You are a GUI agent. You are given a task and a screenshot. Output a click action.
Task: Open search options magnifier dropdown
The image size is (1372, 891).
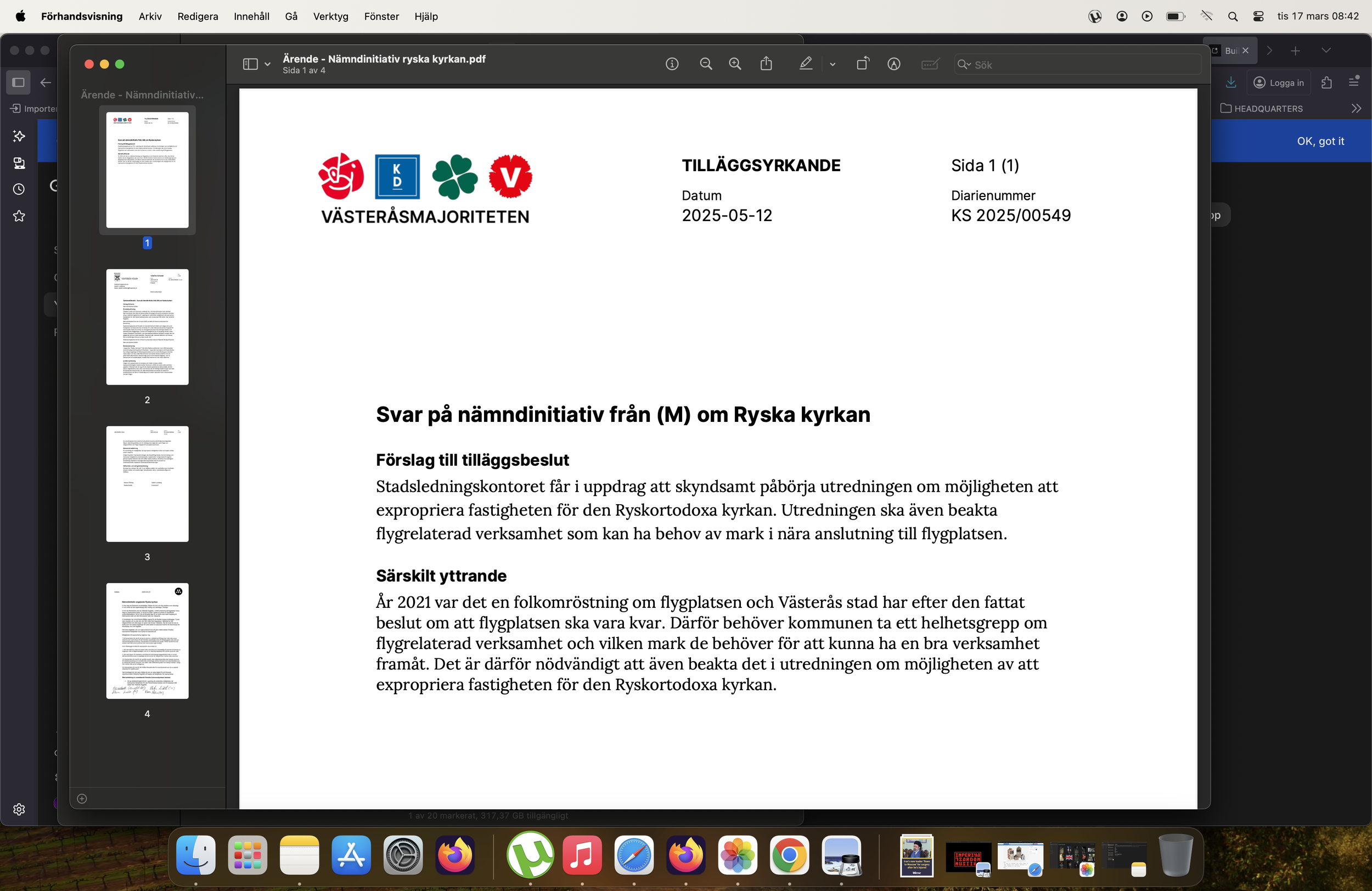click(x=964, y=64)
